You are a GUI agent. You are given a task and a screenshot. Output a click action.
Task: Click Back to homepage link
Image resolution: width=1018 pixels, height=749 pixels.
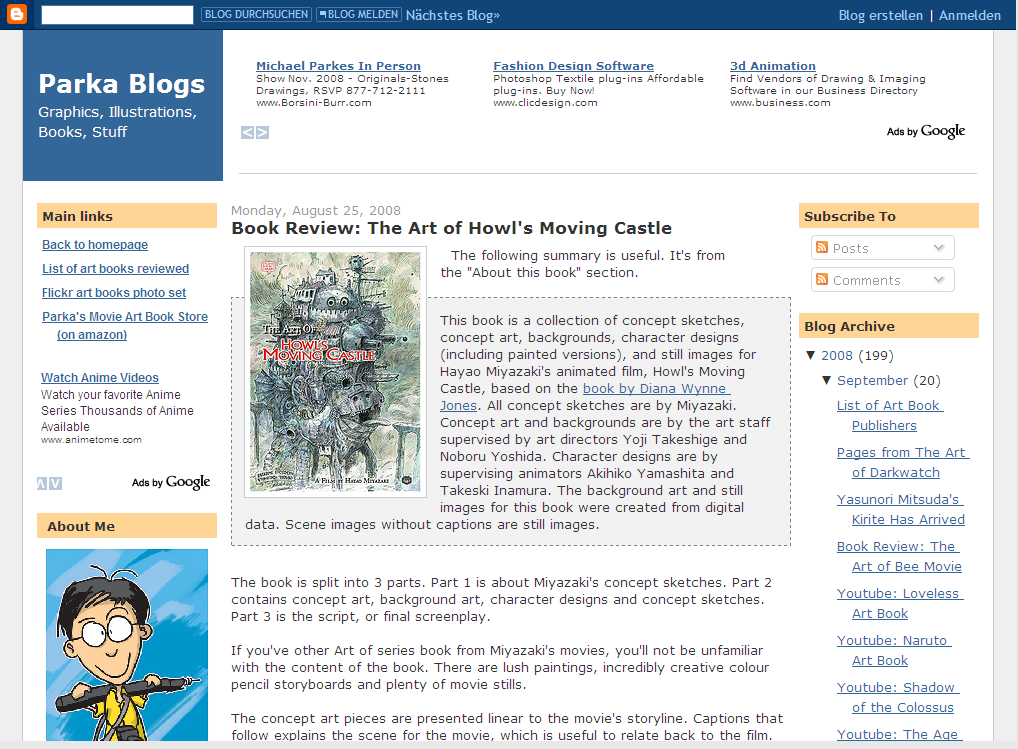[95, 245]
